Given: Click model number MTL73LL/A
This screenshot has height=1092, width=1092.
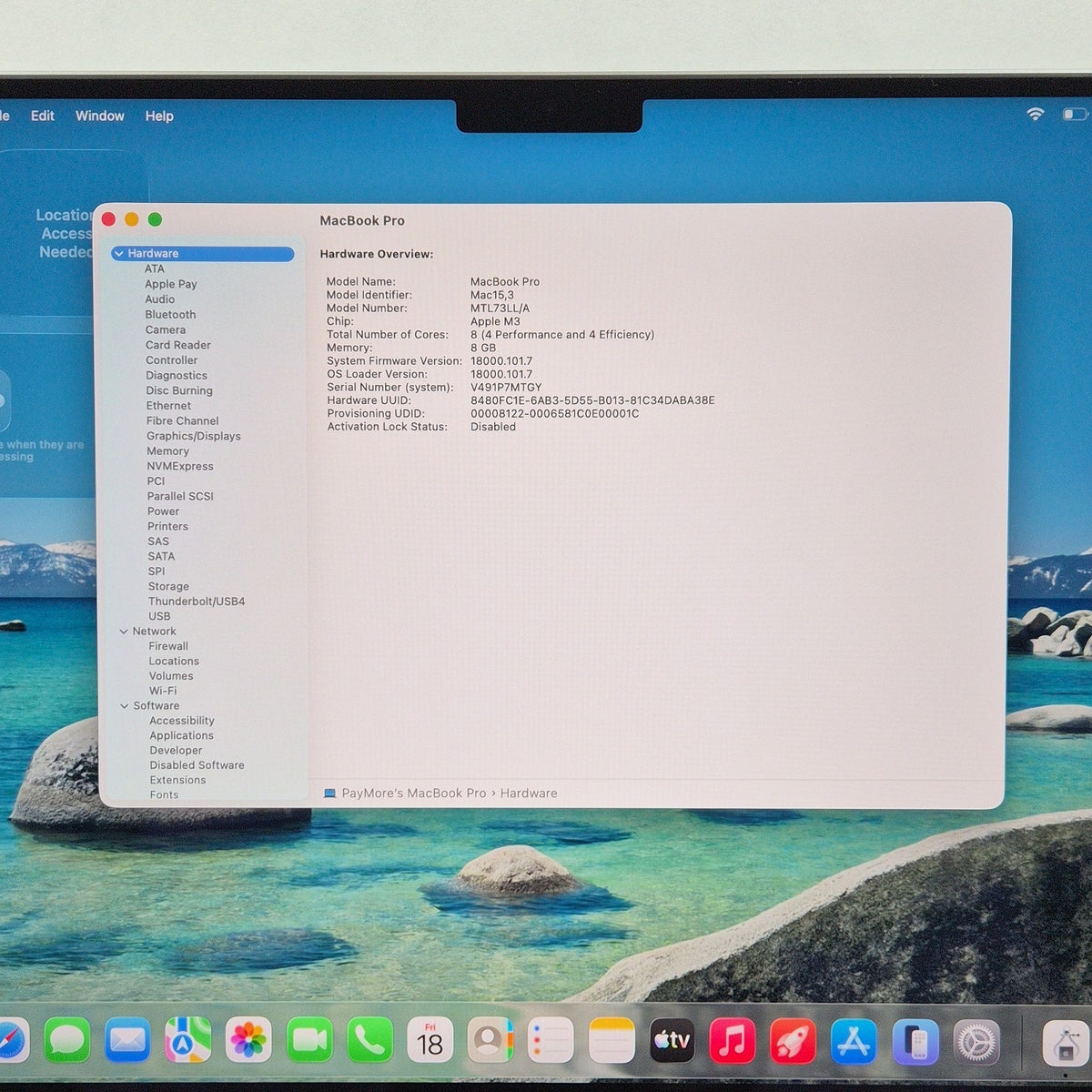Looking at the screenshot, I should tap(500, 308).
